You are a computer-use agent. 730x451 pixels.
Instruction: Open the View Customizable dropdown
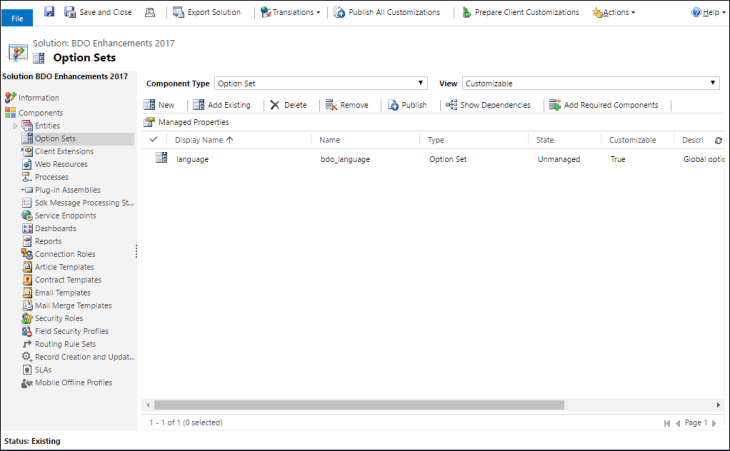click(591, 83)
